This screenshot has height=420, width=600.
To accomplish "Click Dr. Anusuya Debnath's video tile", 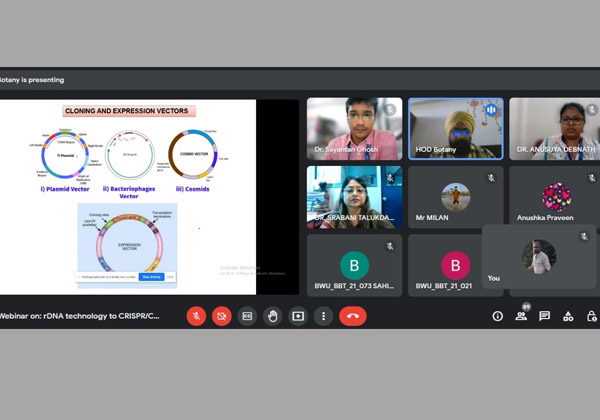I will [x=554, y=129].
